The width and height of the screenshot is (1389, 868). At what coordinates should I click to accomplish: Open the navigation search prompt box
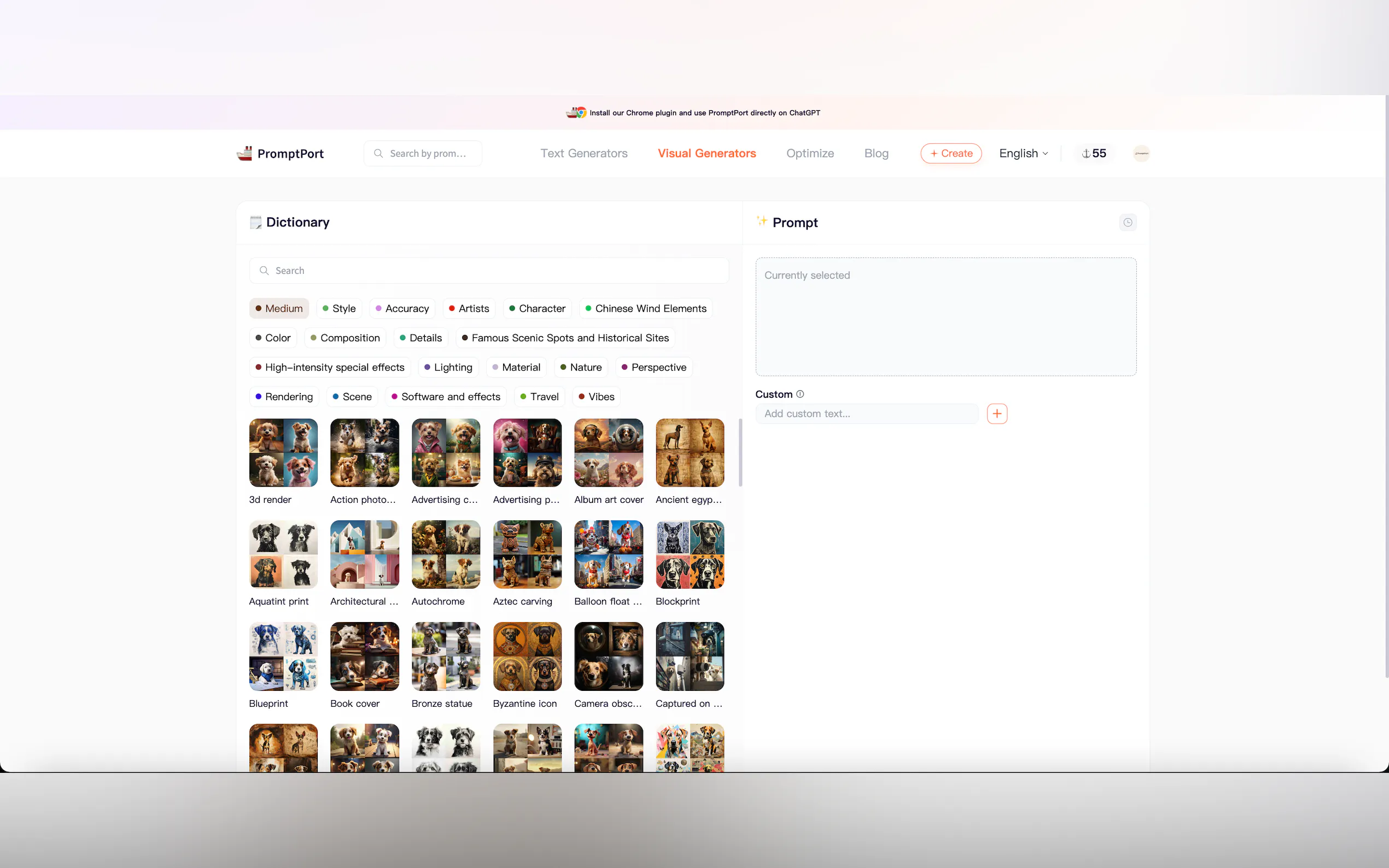click(x=422, y=153)
